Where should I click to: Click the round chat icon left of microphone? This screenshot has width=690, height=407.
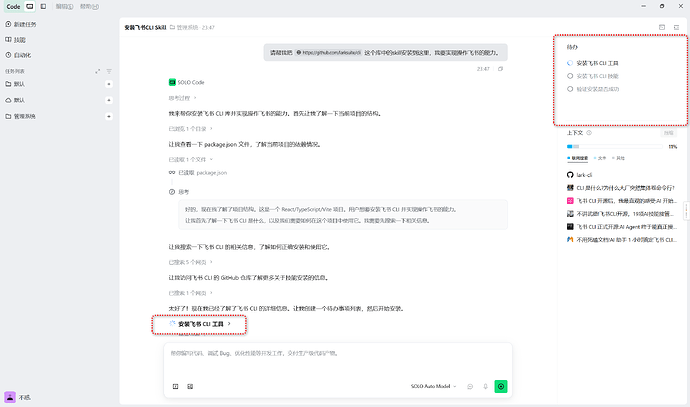coord(470,386)
